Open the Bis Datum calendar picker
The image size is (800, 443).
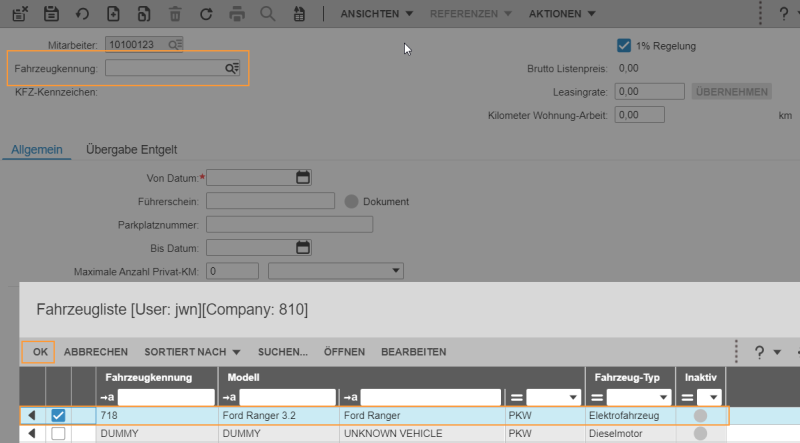303,248
